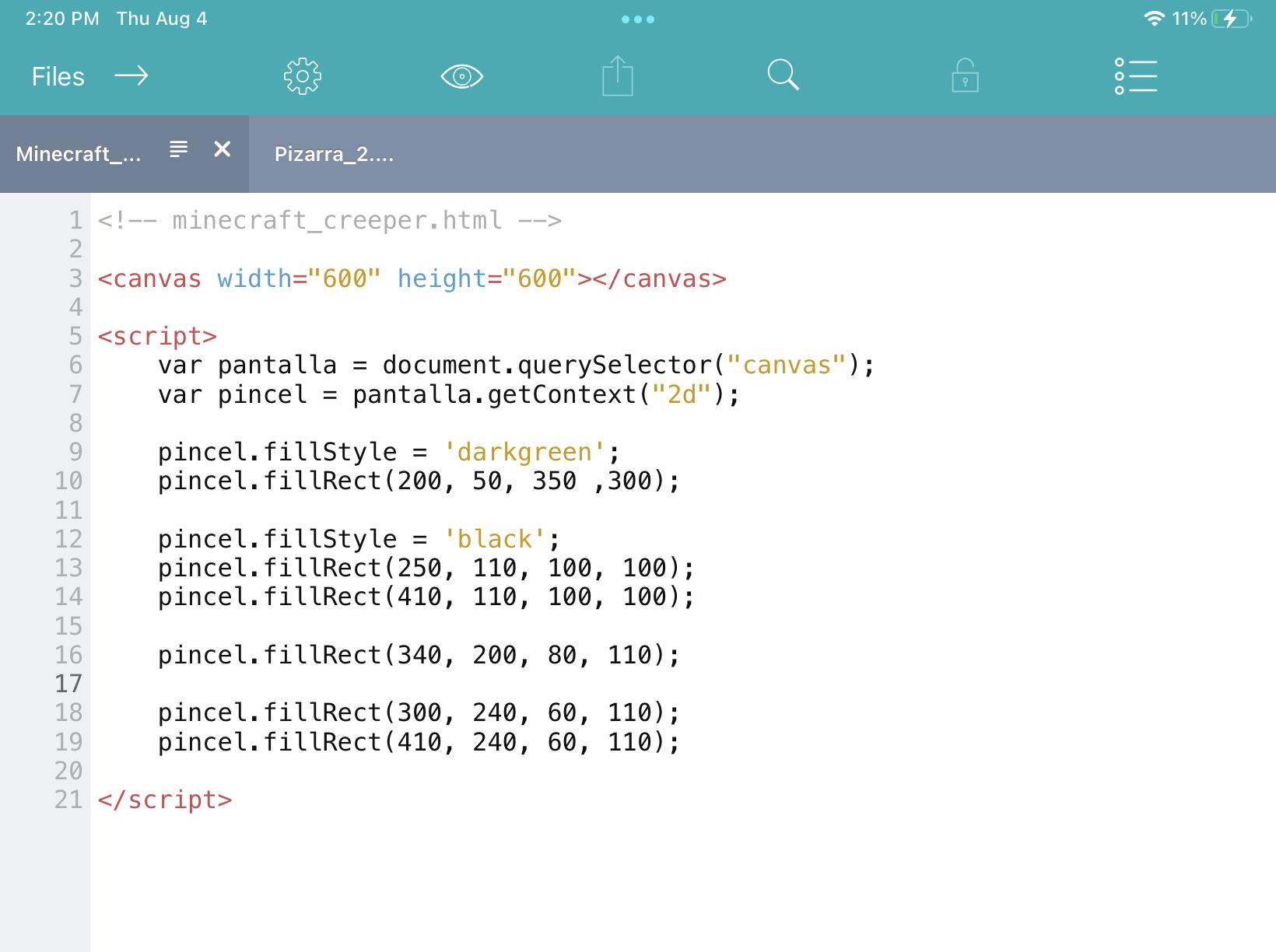This screenshot has width=1276, height=952.
Task: Click fillRect(200, 50, 350 ,300) line
Action: tap(419, 481)
